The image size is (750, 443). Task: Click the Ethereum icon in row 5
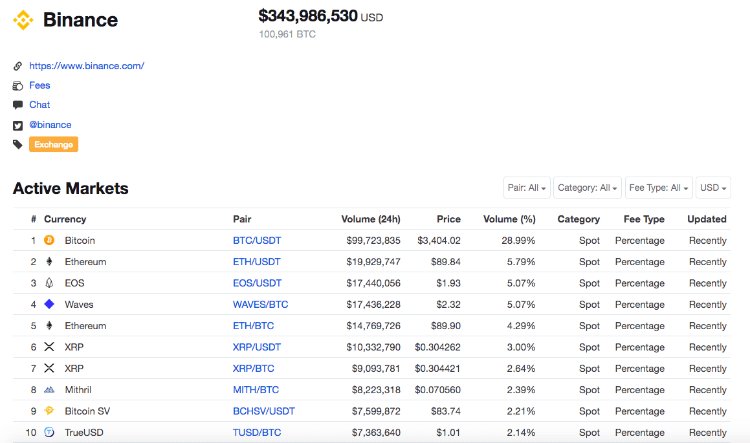pyautogui.click(x=49, y=325)
